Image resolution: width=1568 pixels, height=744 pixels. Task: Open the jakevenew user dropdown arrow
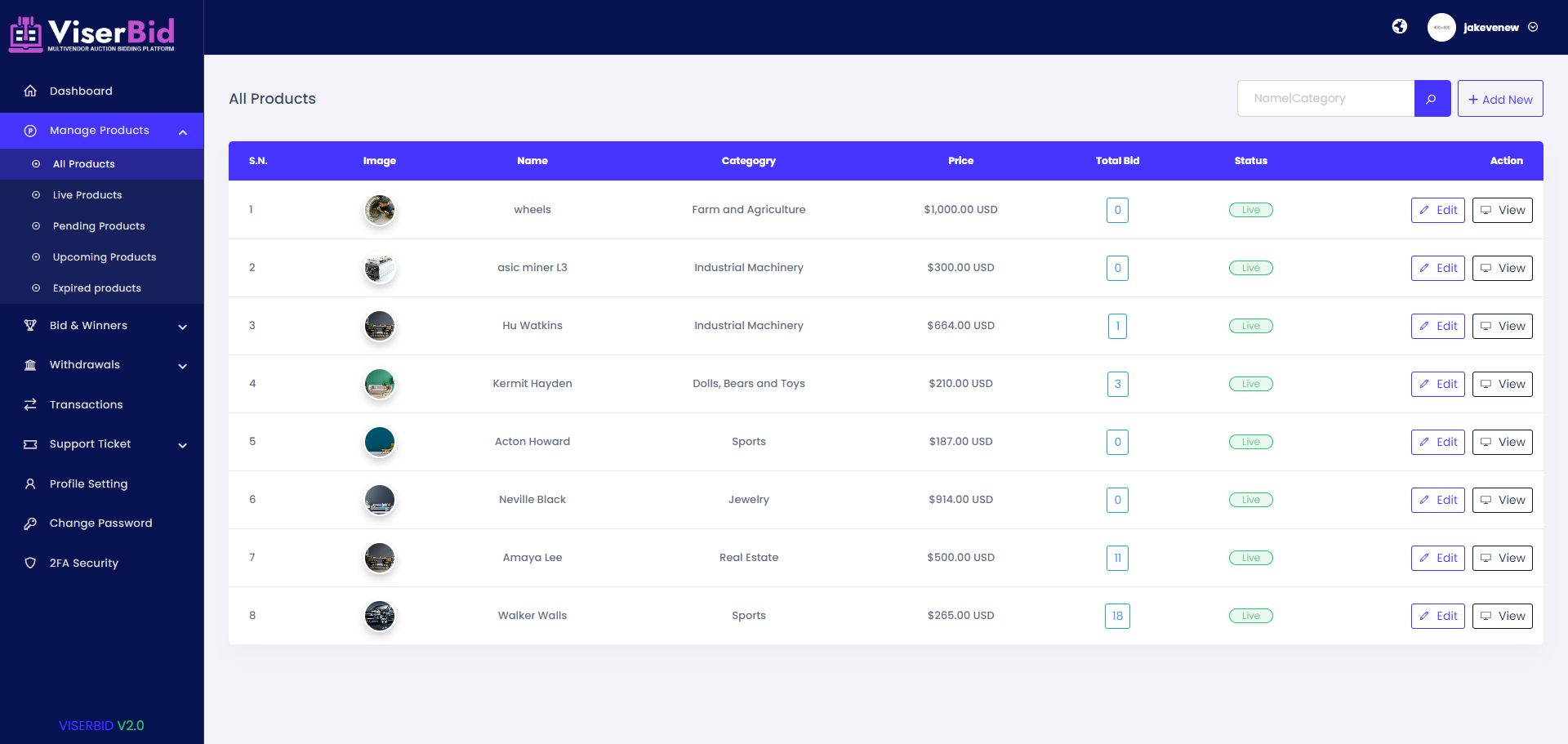coord(1533,27)
